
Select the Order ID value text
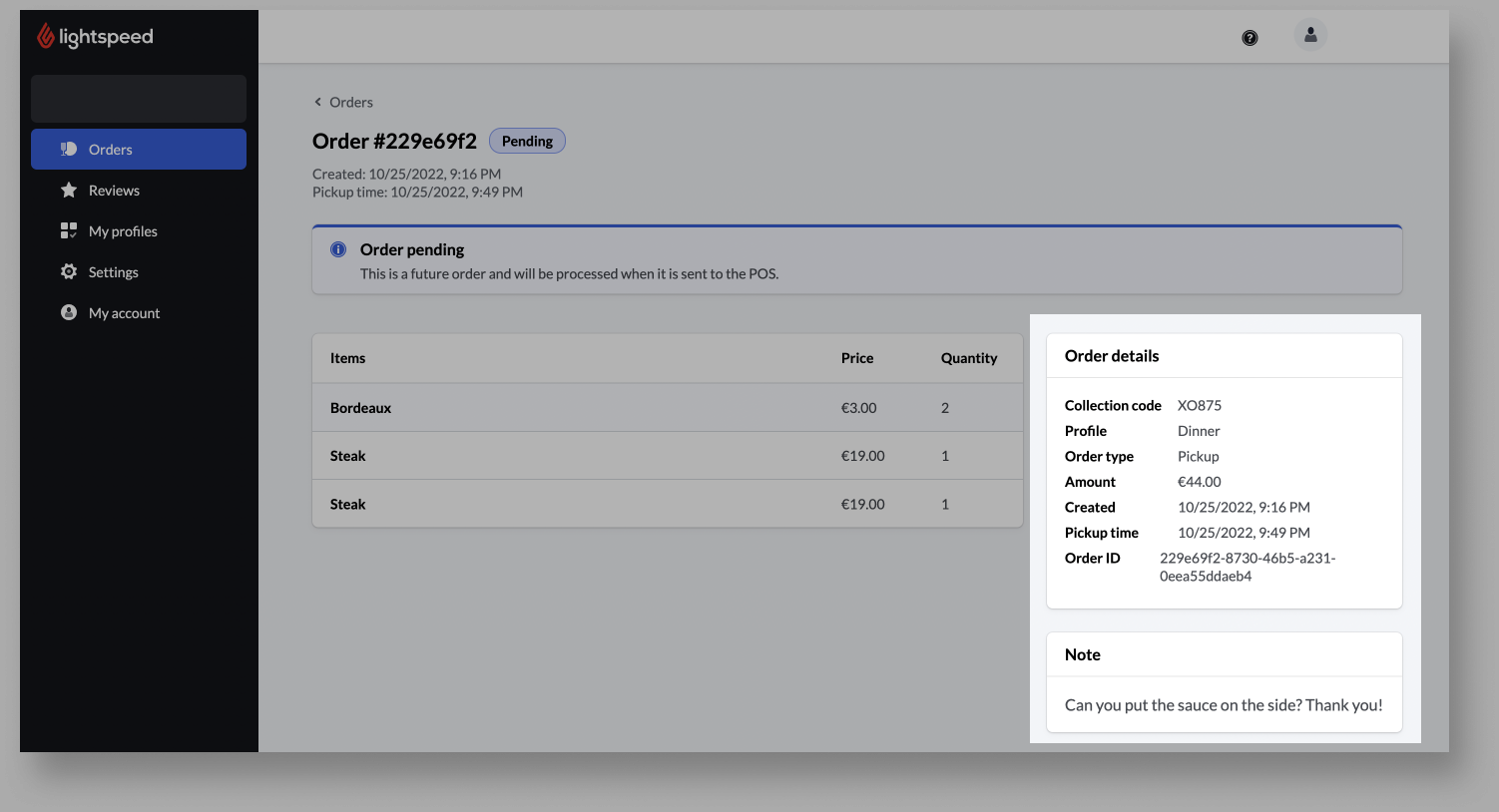coord(1248,567)
